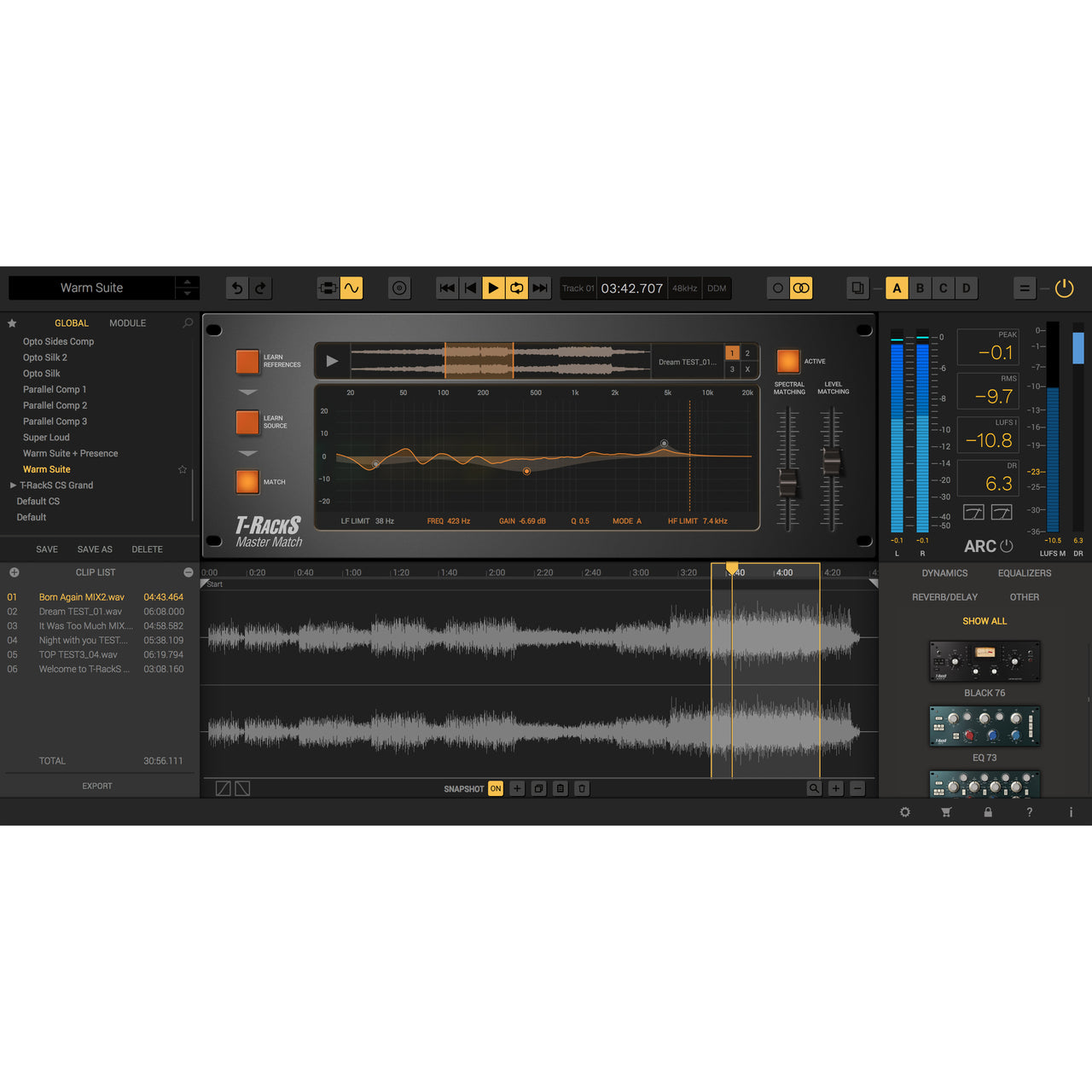Toggle the Spectral Matching active switch
The image size is (1092, 1092).
(x=788, y=361)
